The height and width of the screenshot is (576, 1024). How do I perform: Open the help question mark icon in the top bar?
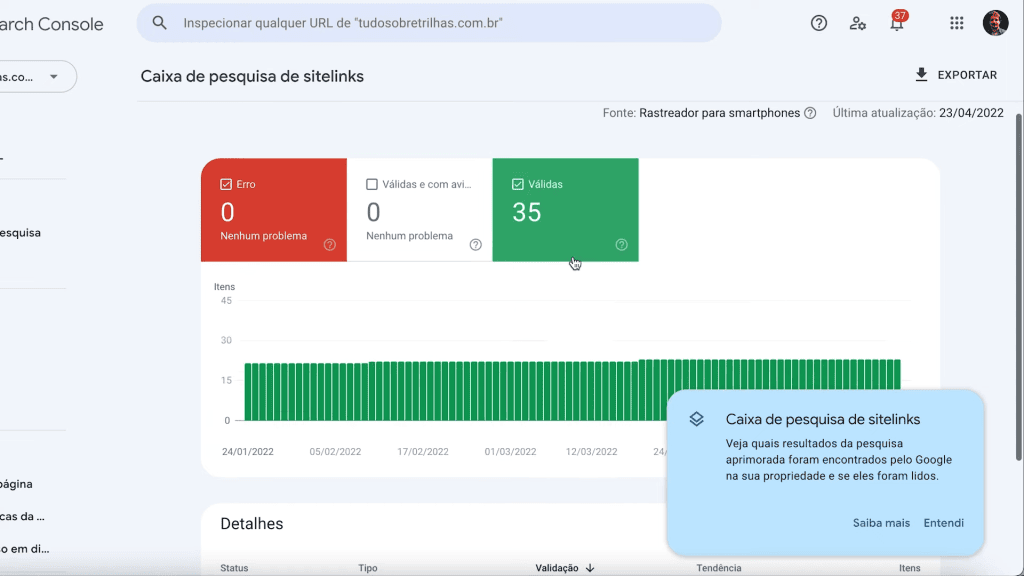819,22
